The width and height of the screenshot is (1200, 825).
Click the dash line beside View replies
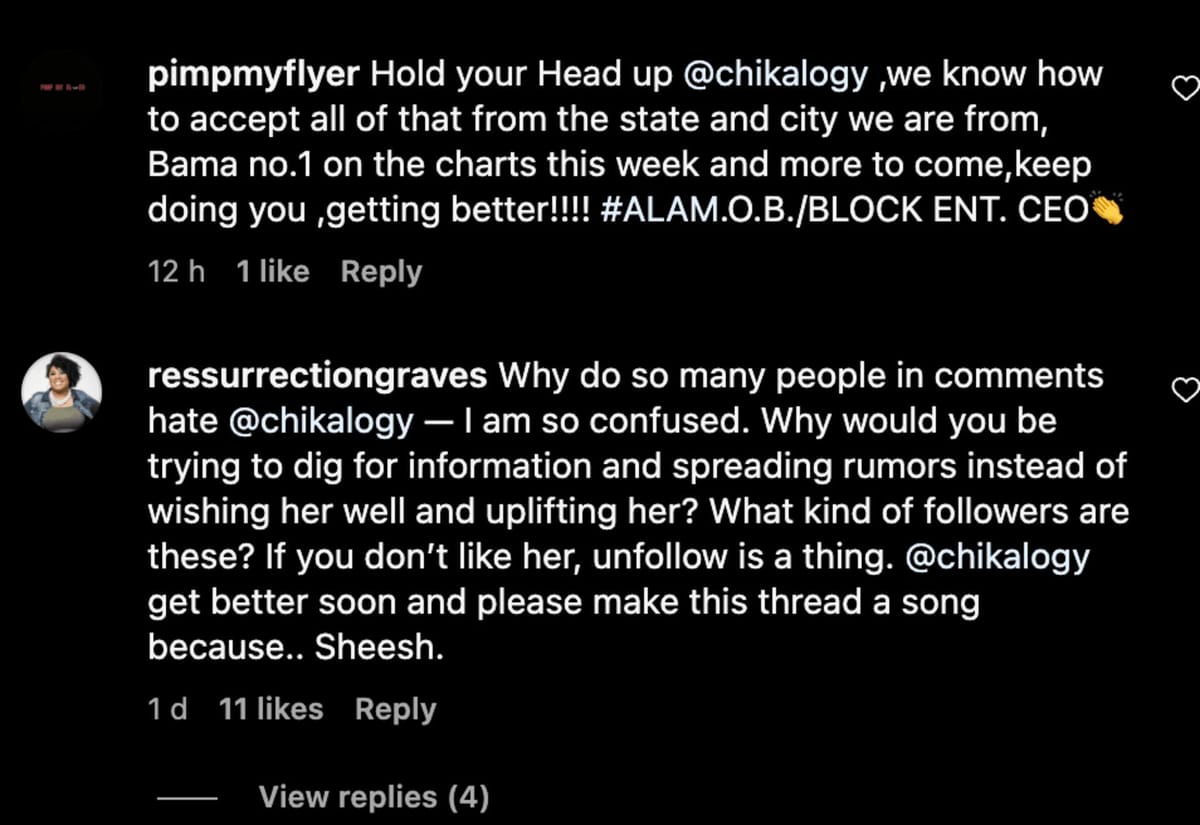point(187,798)
